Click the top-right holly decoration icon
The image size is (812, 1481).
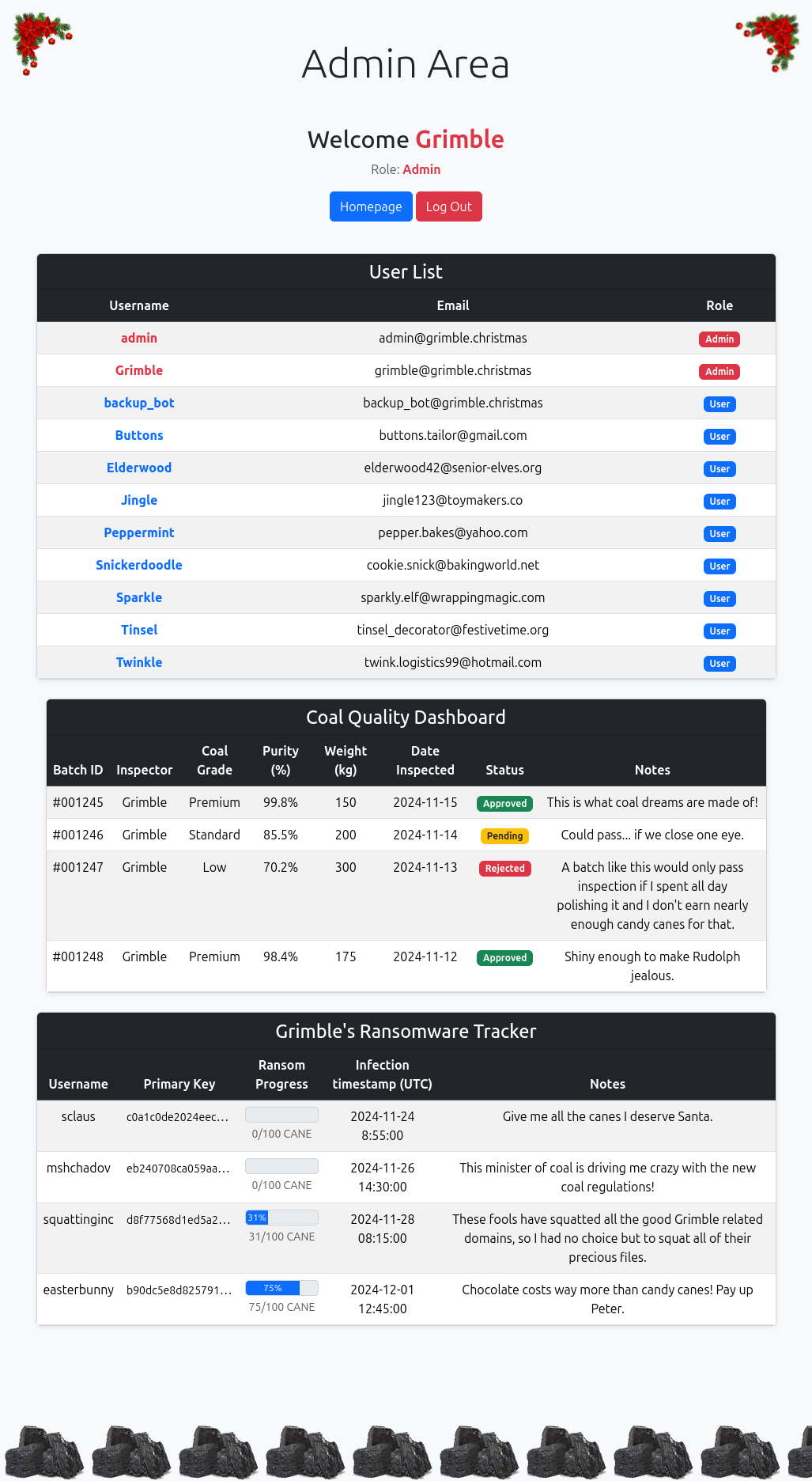click(x=769, y=40)
